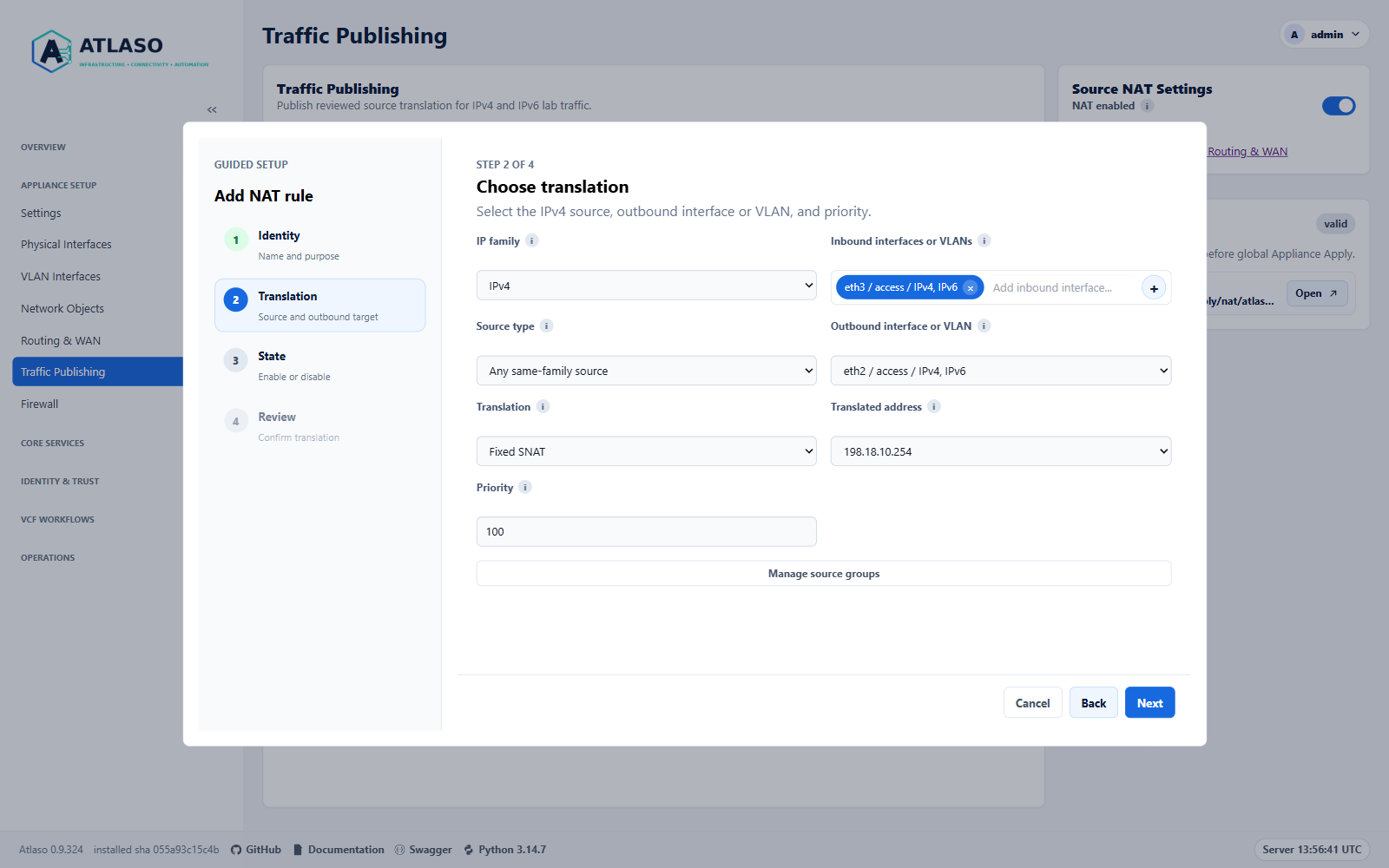
Task: Open the Source type dropdown
Action: pos(647,371)
